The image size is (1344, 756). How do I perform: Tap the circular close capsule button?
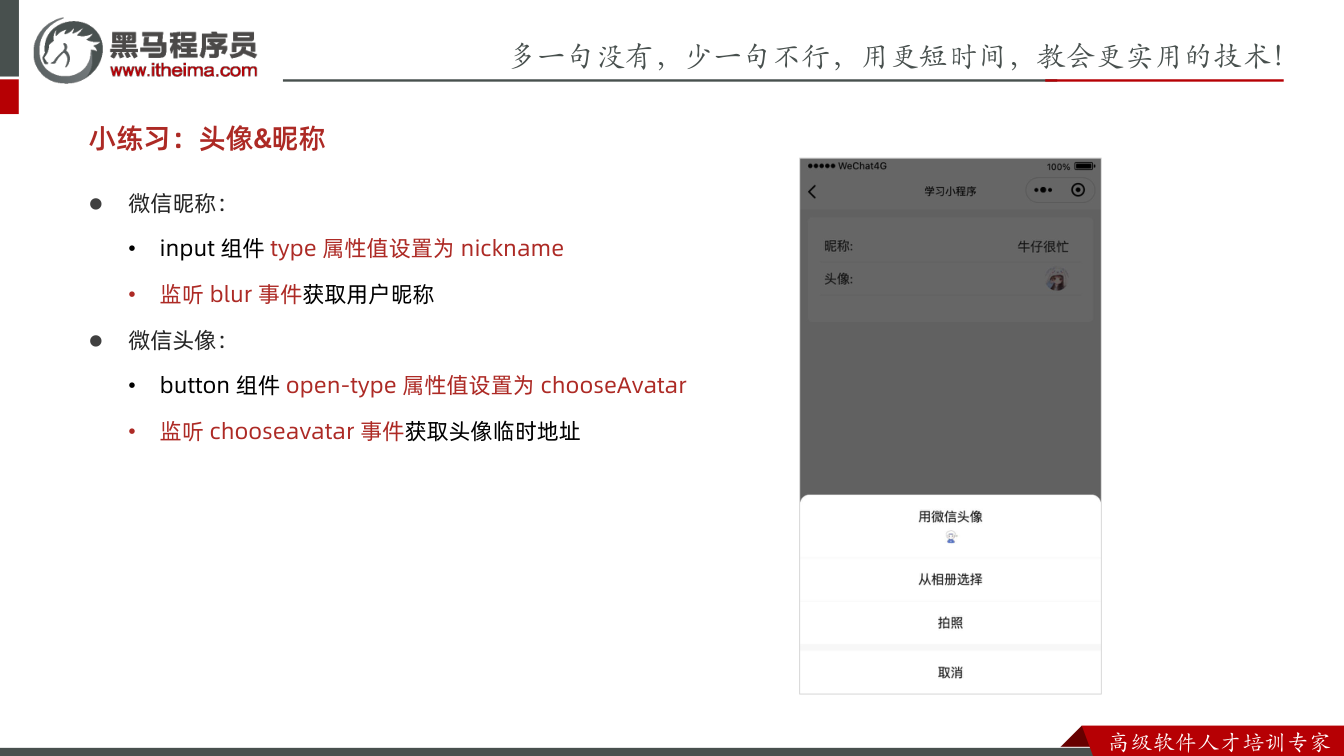(x=1077, y=190)
